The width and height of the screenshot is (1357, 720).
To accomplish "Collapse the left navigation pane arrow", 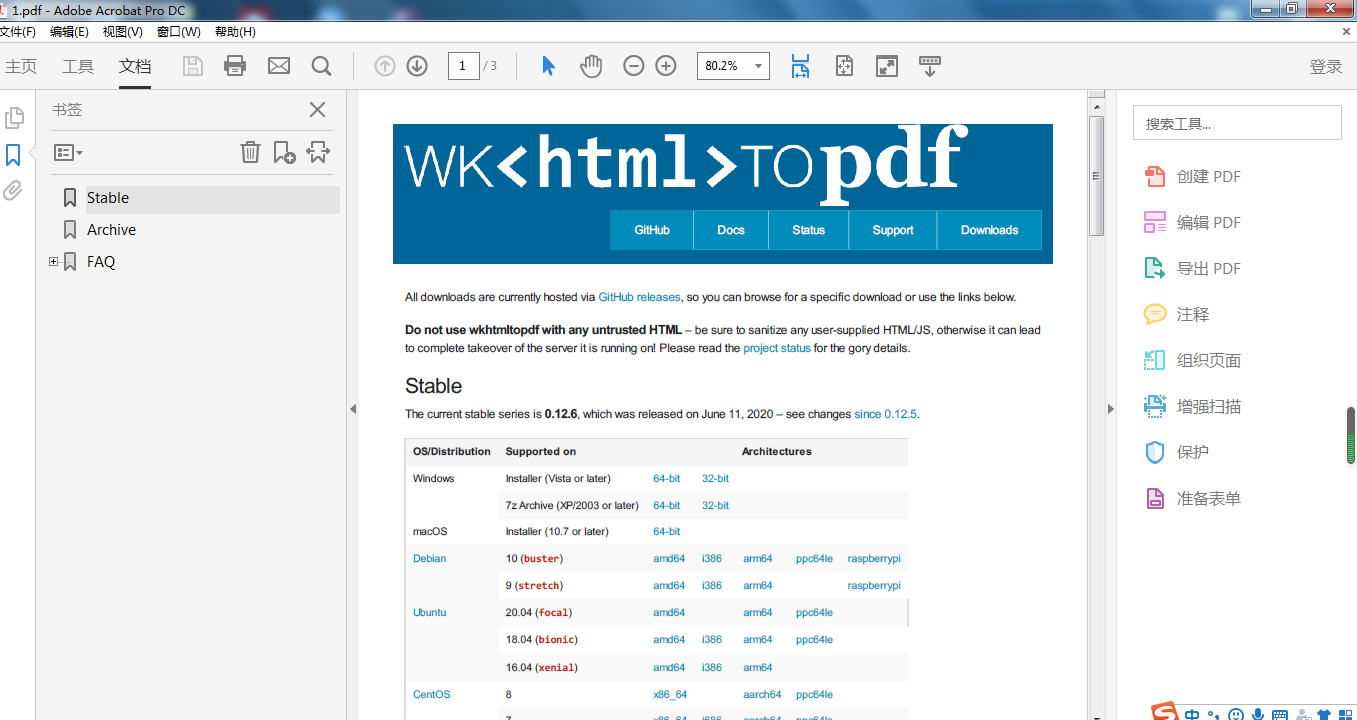I will (x=352, y=408).
